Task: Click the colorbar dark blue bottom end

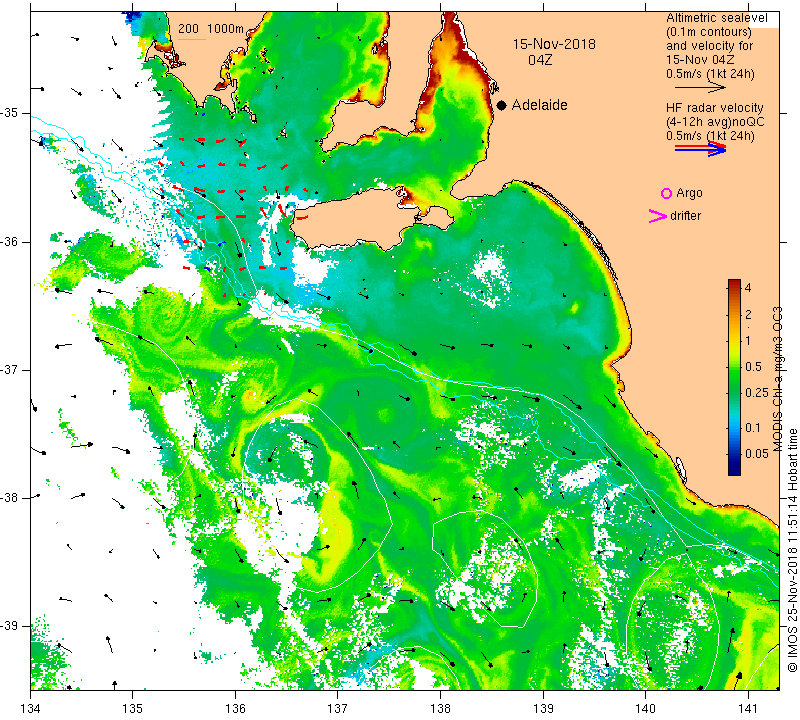Action: coord(734,470)
